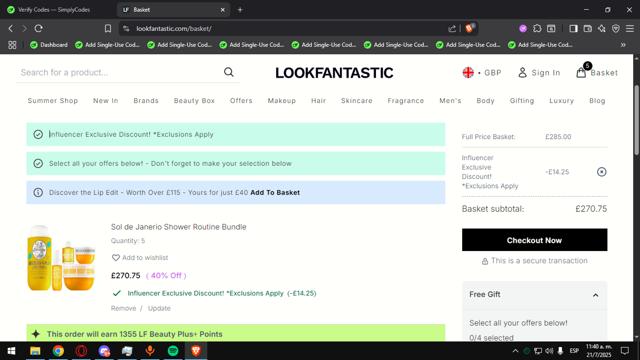Image resolution: width=640 pixels, height=360 pixels.
Task: Open the Makeup menu
Action: (x=282, y=100)
